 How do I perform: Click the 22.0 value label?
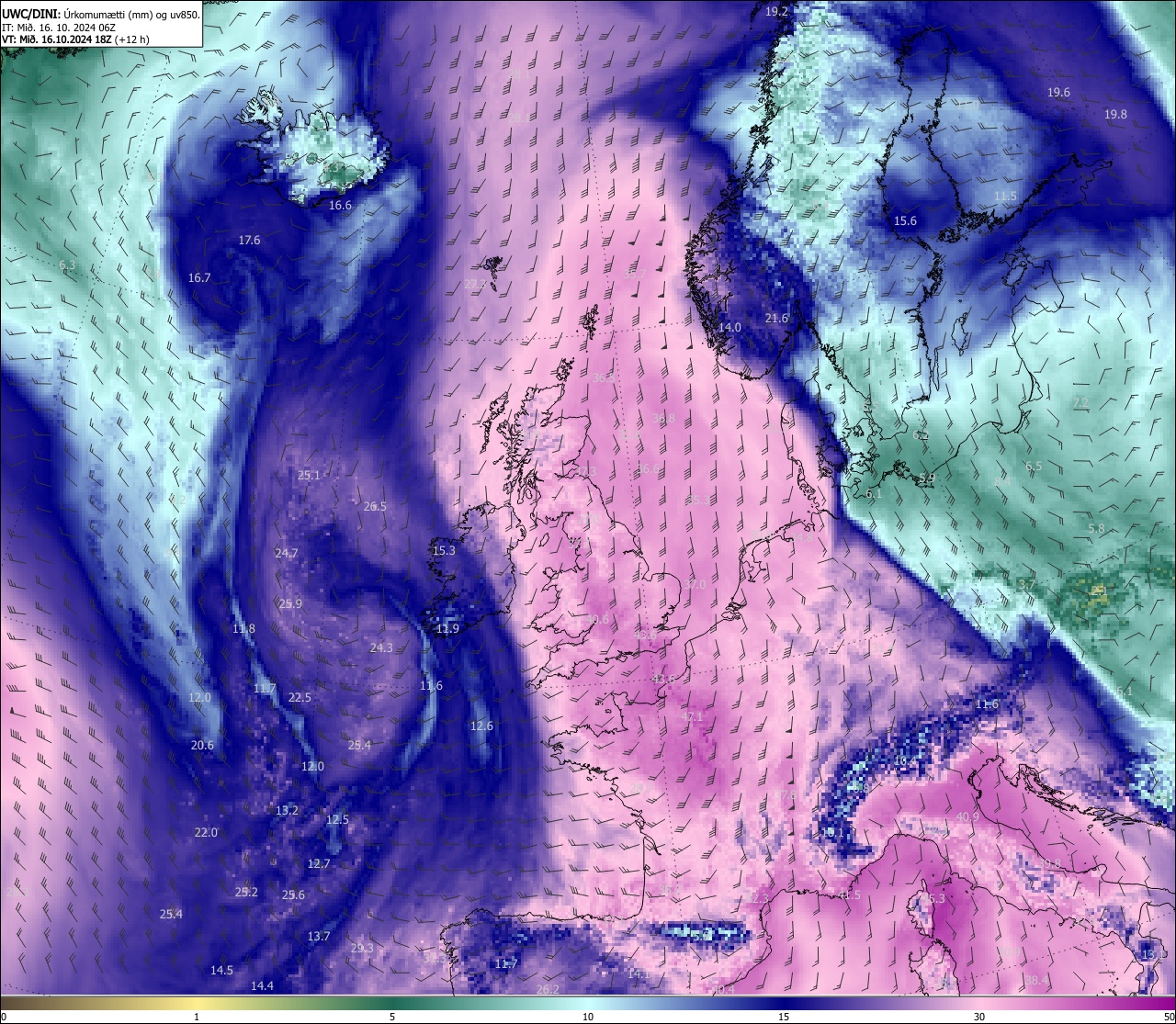[x=206, y=833]
